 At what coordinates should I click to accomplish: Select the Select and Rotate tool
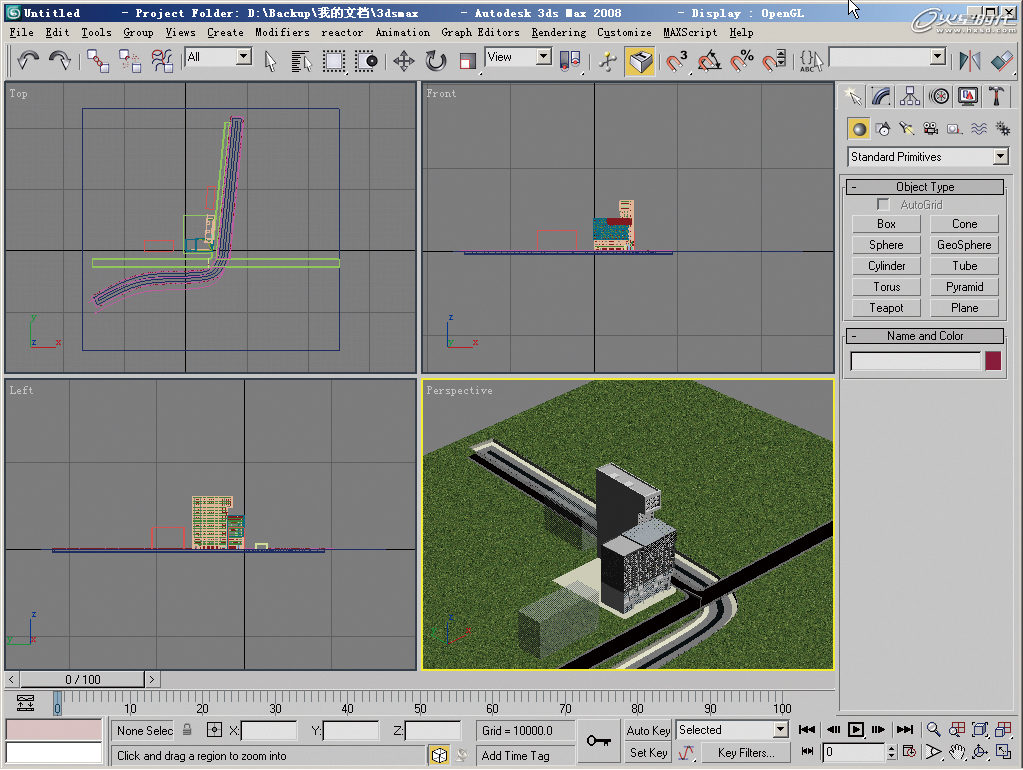(x=436, y=61)
